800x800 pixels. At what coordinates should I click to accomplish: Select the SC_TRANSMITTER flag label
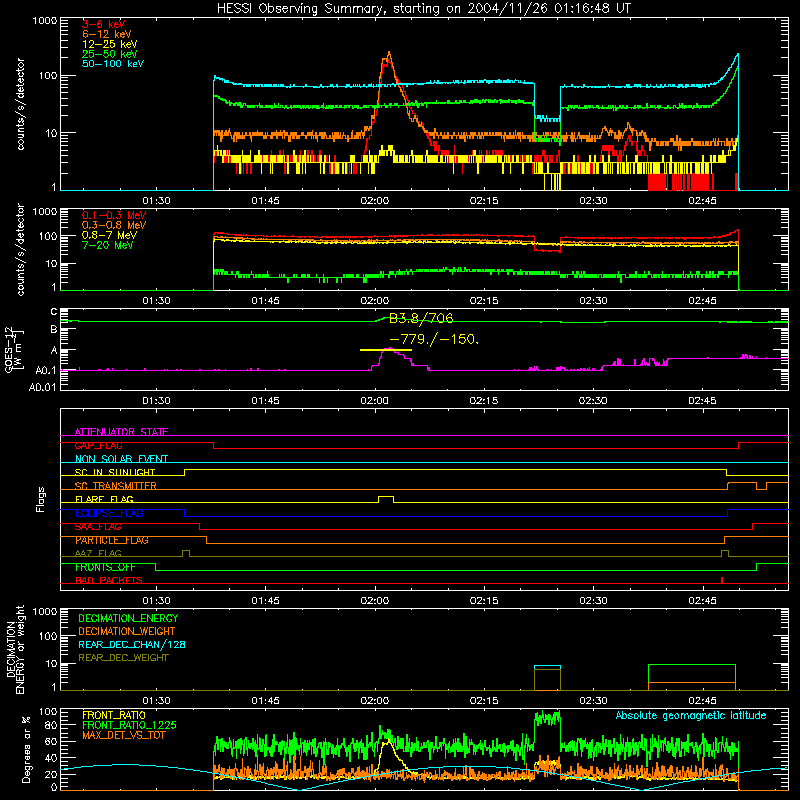click(x=115, y=486)
